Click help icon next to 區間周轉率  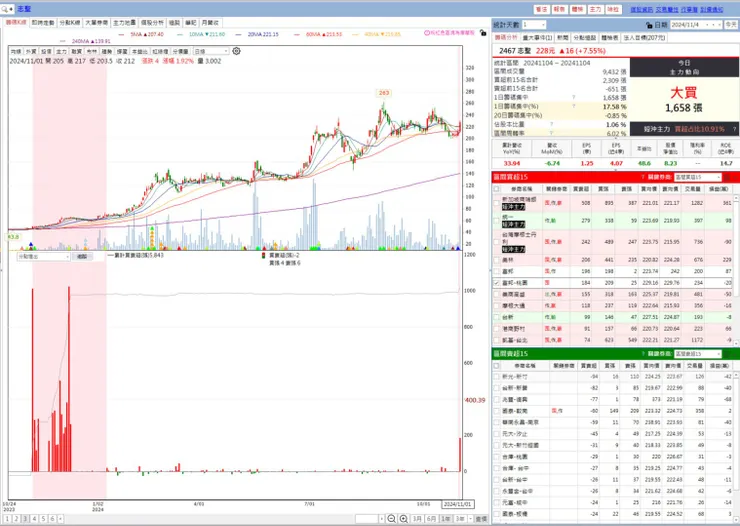coord(551,134)
